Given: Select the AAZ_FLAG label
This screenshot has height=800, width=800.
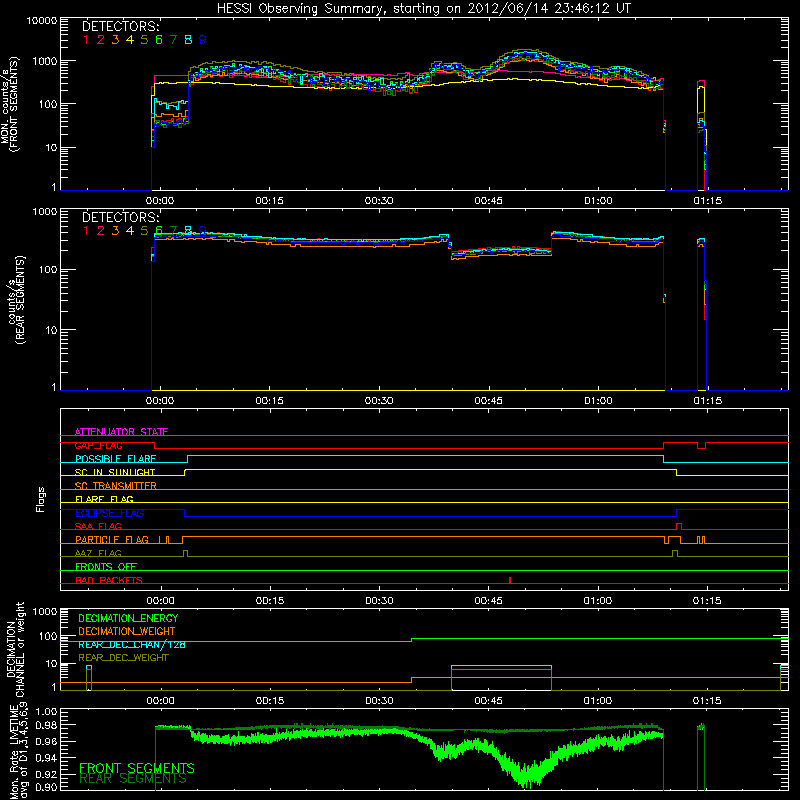Looking at the screenshot, I should pos(98,553).
